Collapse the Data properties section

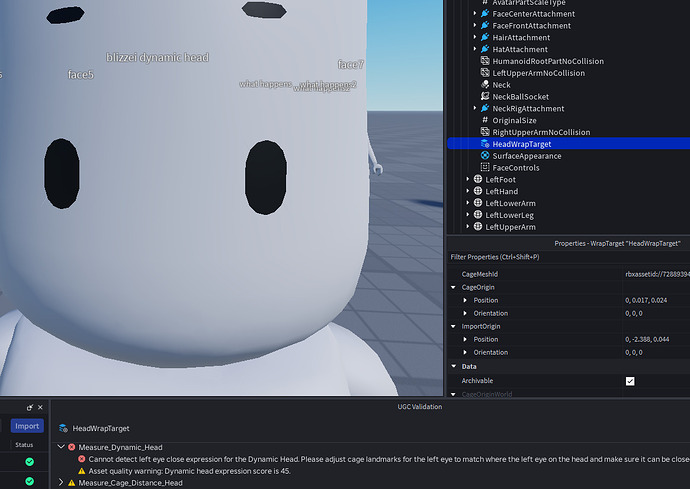[x=454, y=366]
